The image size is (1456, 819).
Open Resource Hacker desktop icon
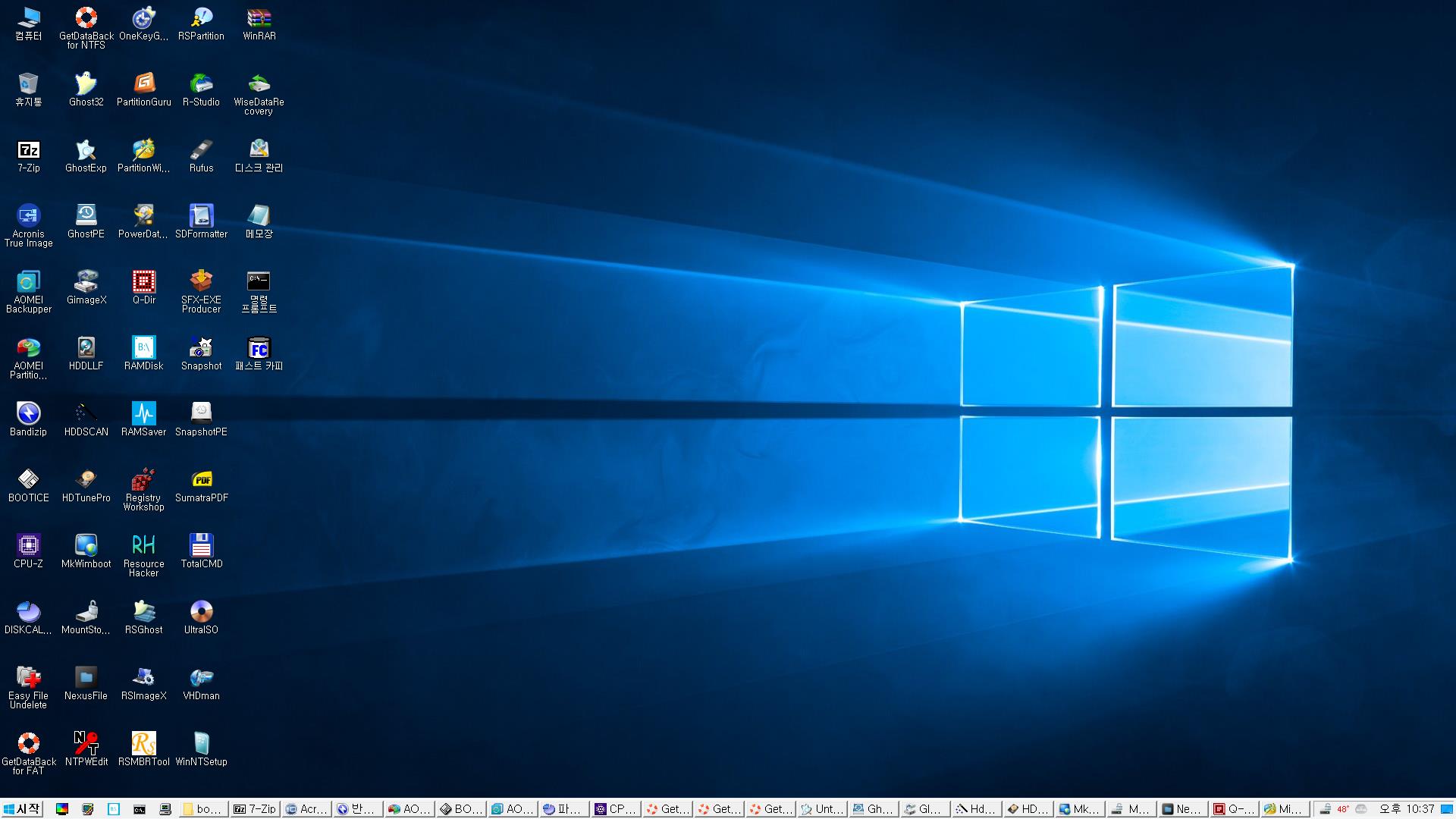144,555
